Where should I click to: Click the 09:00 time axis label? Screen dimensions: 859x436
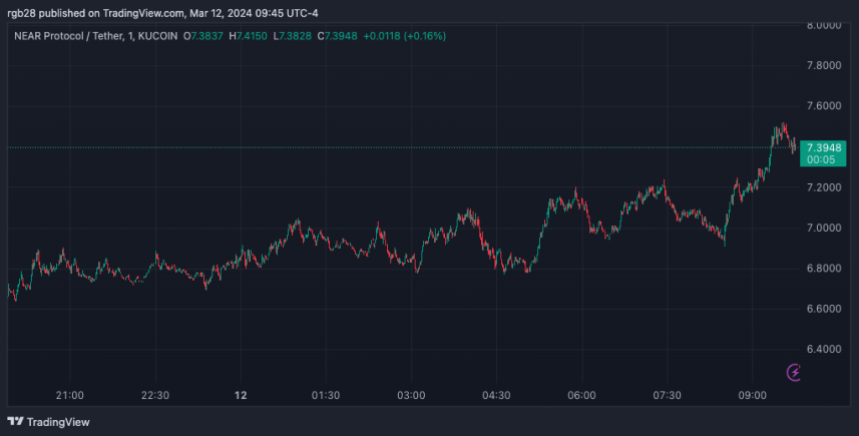point(752,395)
